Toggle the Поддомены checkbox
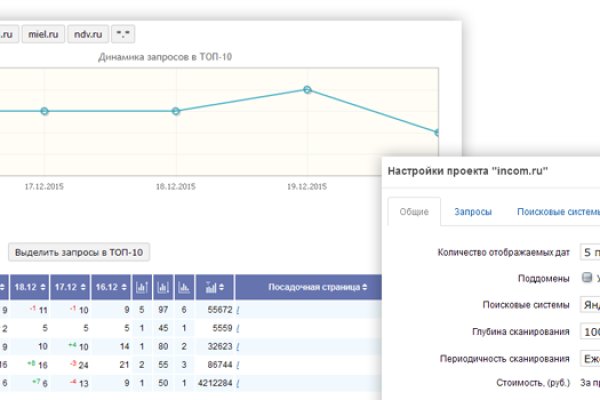 tap(587, 279)
